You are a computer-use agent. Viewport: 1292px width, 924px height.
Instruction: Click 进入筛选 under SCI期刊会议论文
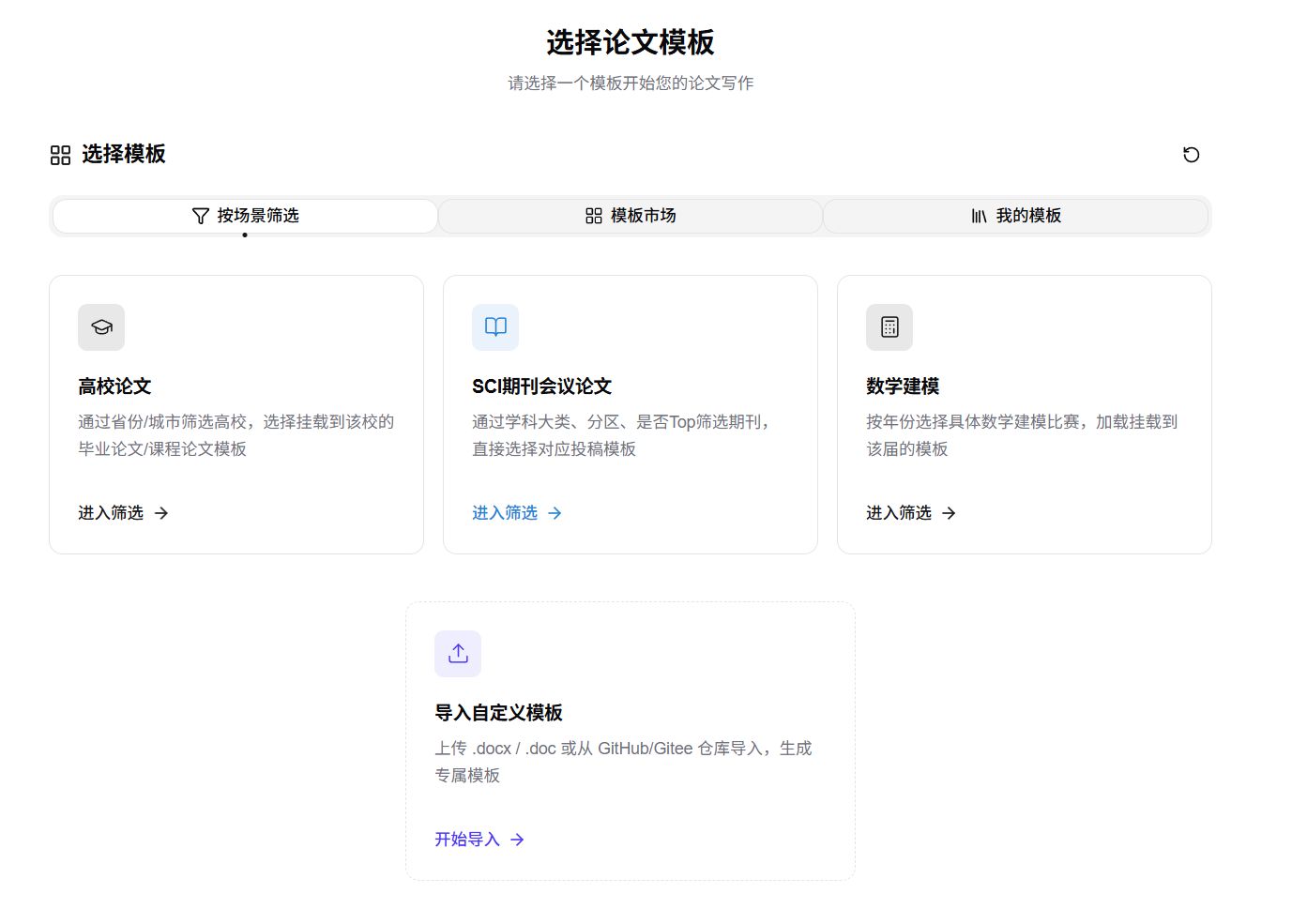tap(505, 513)
